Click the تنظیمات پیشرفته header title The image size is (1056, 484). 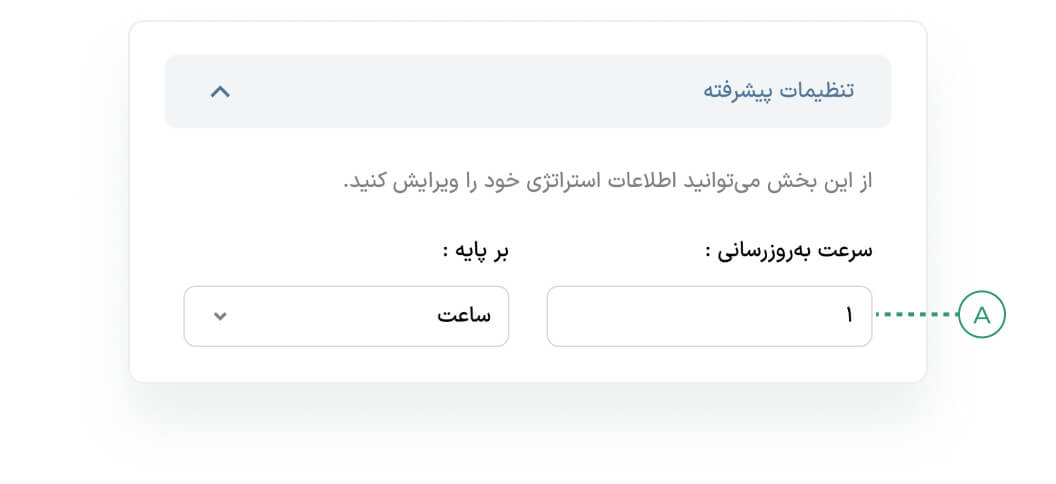click(x=778, y=90)
